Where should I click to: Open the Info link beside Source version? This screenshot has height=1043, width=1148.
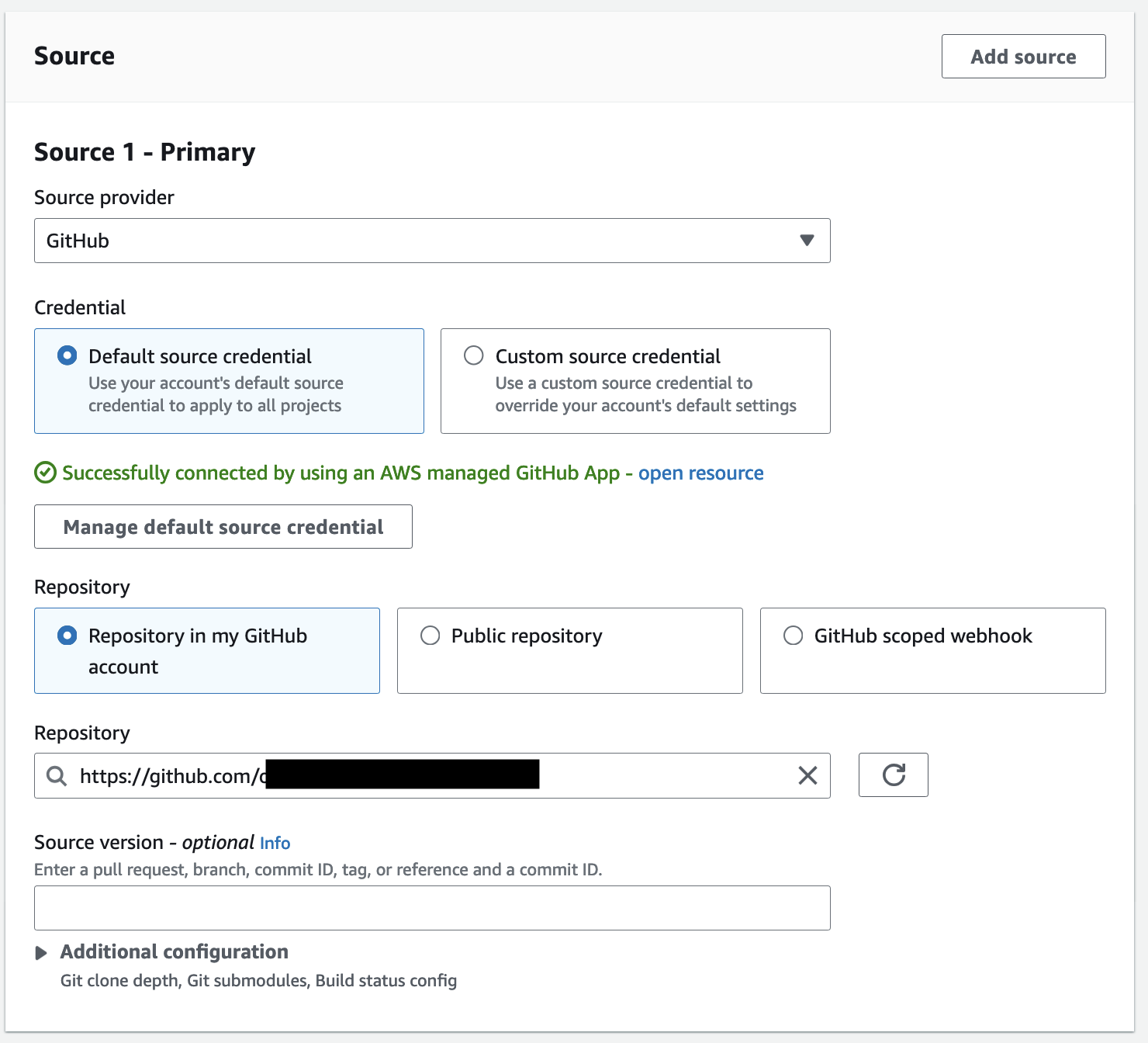275,844
